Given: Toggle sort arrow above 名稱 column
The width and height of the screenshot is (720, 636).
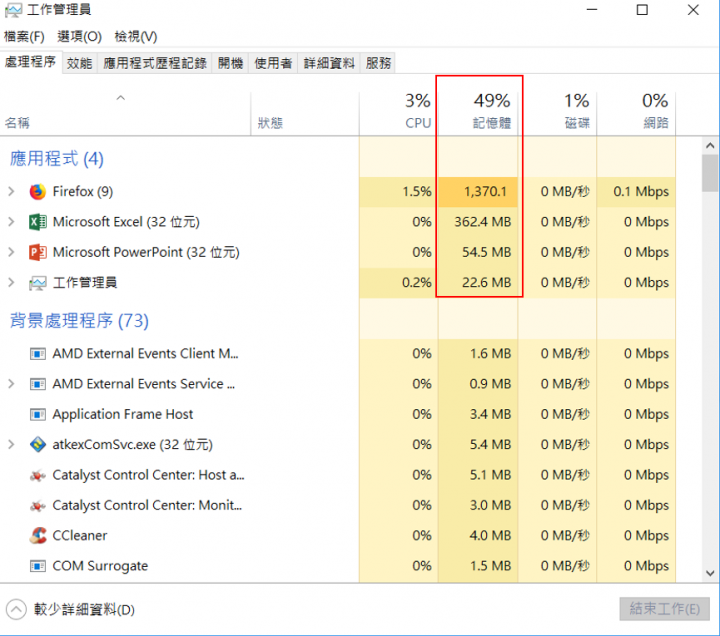Looking at the screenshot, I should click(x=121, y=97).
